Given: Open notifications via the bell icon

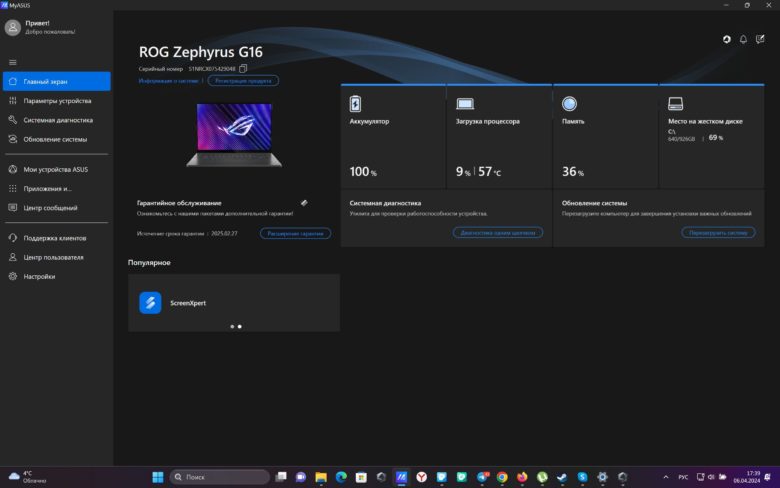Looking at the screenshot, I should [x=743, y=39].
